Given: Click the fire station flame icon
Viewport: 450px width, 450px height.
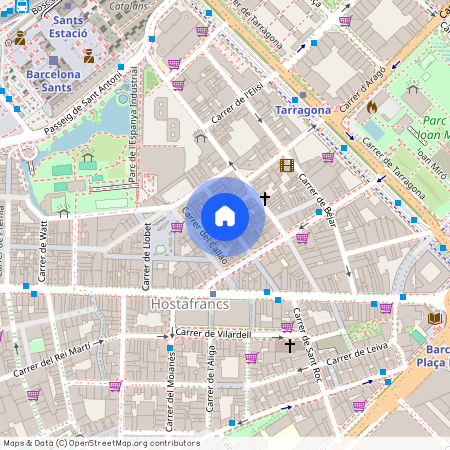Looking at the screenshot, I should pyautogui.click(x=372, y=107).
